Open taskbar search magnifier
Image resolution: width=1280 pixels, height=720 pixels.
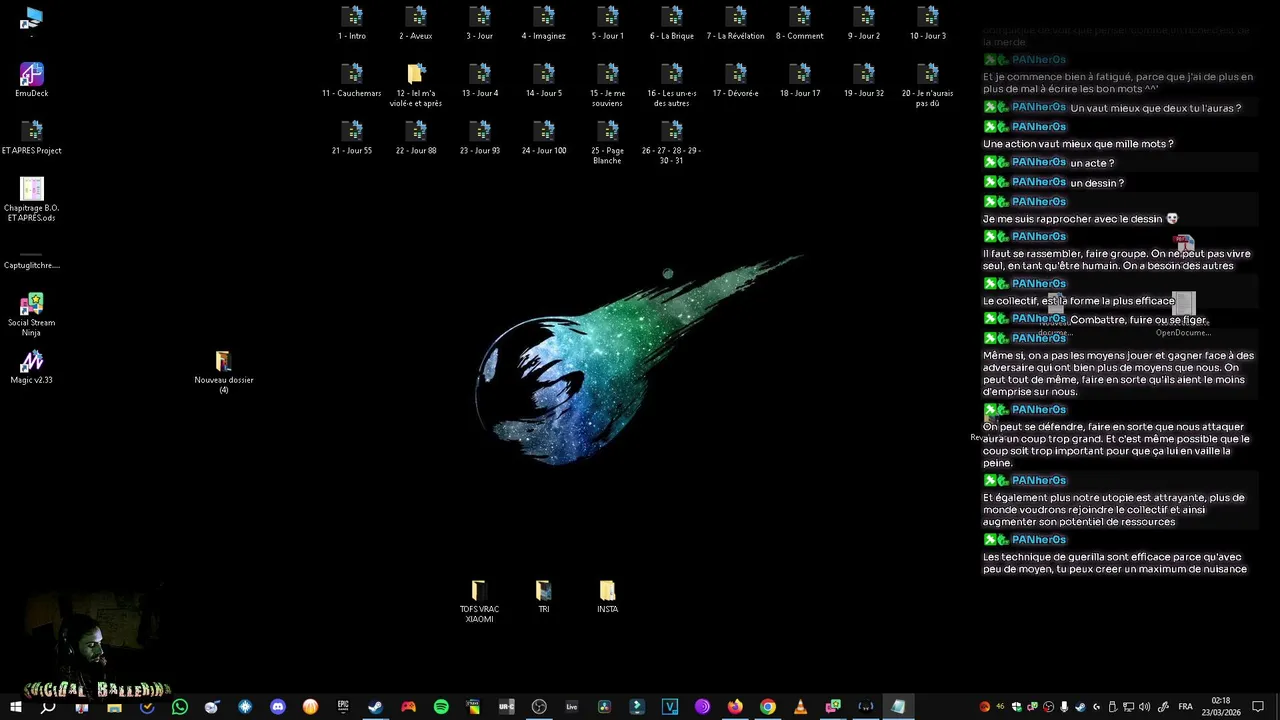(48, 707)
